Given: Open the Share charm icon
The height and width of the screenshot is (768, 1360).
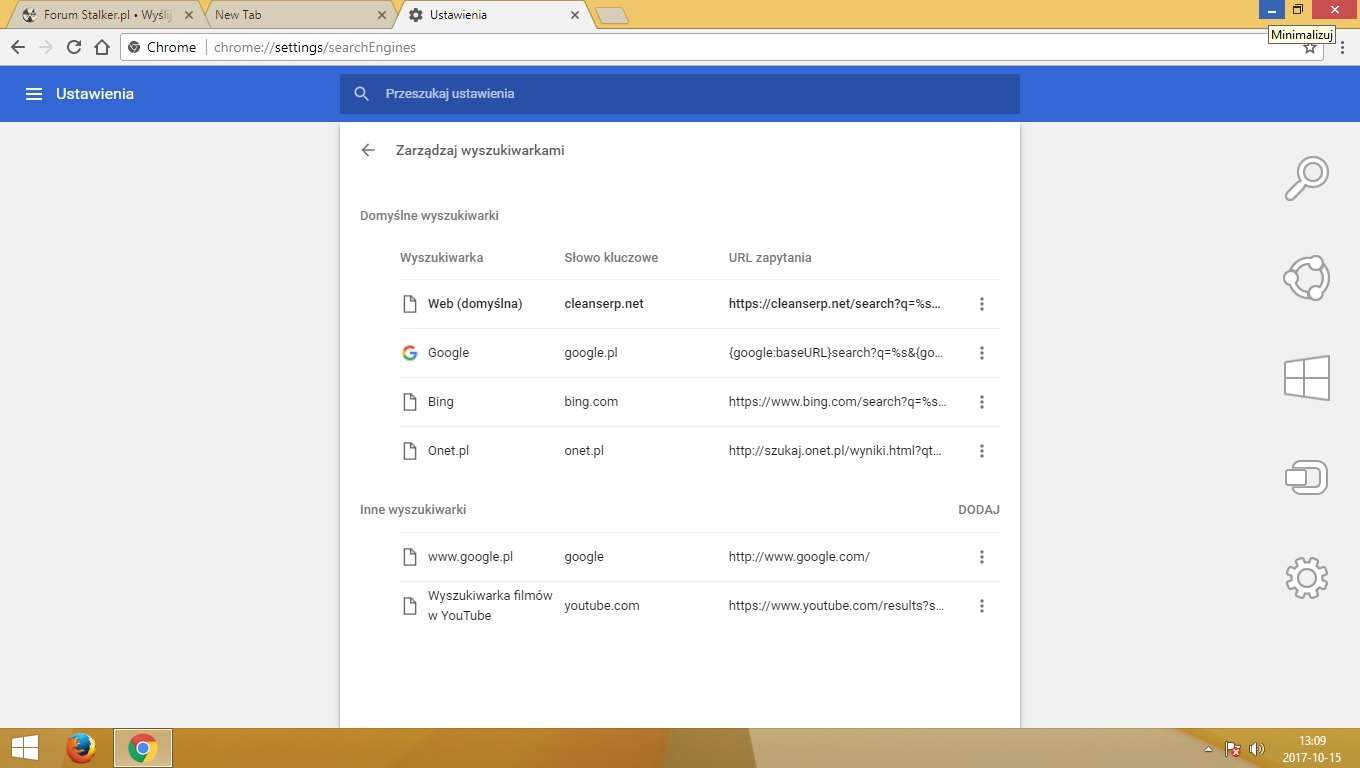Looking at the screenshot, I should click(x=1306, y=278).
